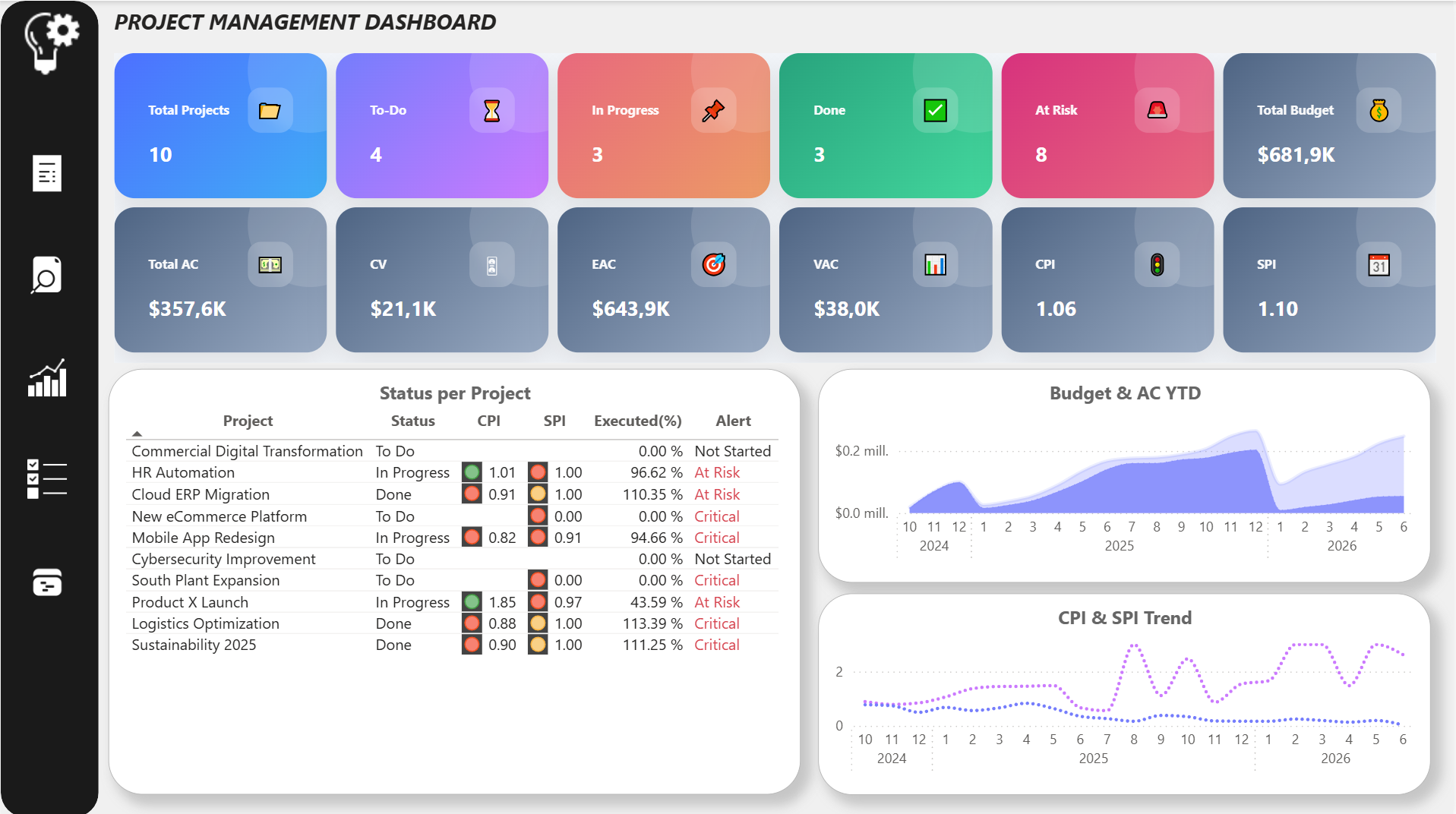Screen dimensions: 1456x814
Task: Click the lightbulb gear logo icon
Action: [x=51, y=42]
